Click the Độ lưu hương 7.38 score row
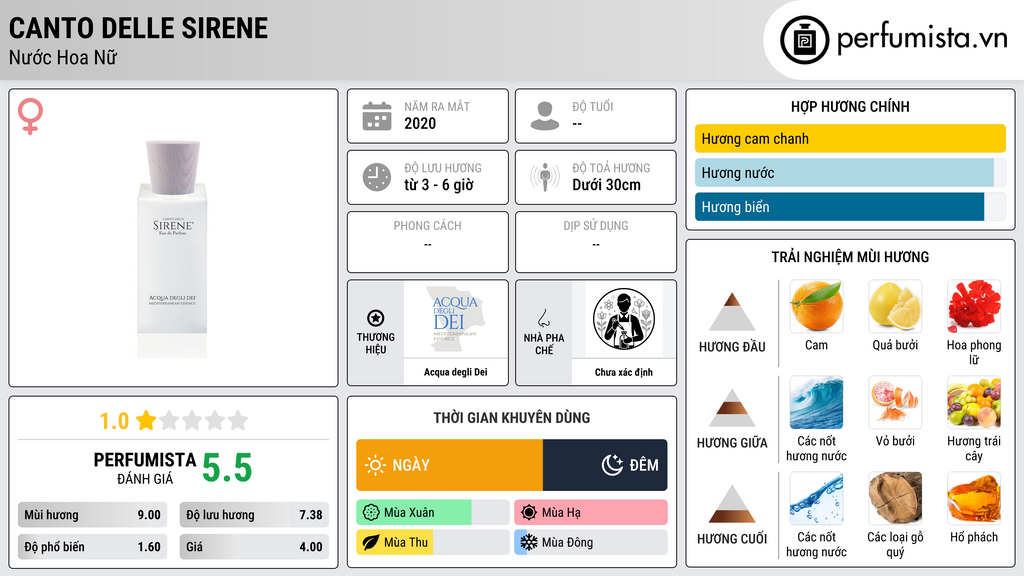The image size is (1024, 576). pyautogui.click(x=254, y=515)
